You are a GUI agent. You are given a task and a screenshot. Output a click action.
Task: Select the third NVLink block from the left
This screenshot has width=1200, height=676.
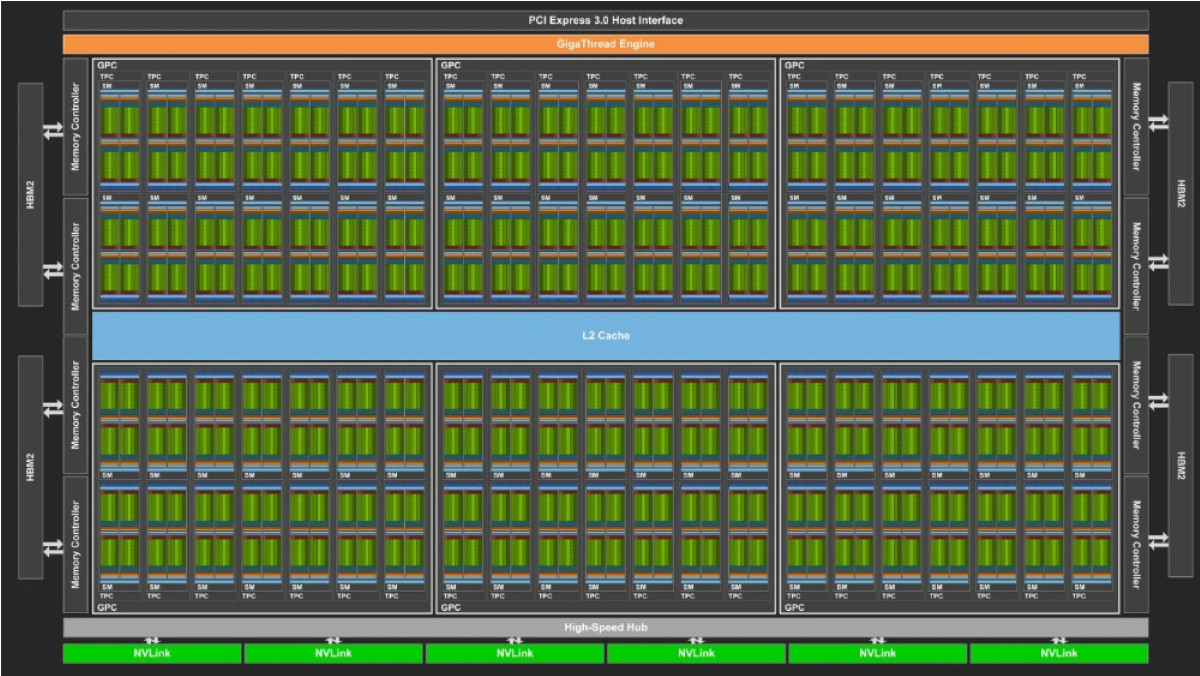514,654
